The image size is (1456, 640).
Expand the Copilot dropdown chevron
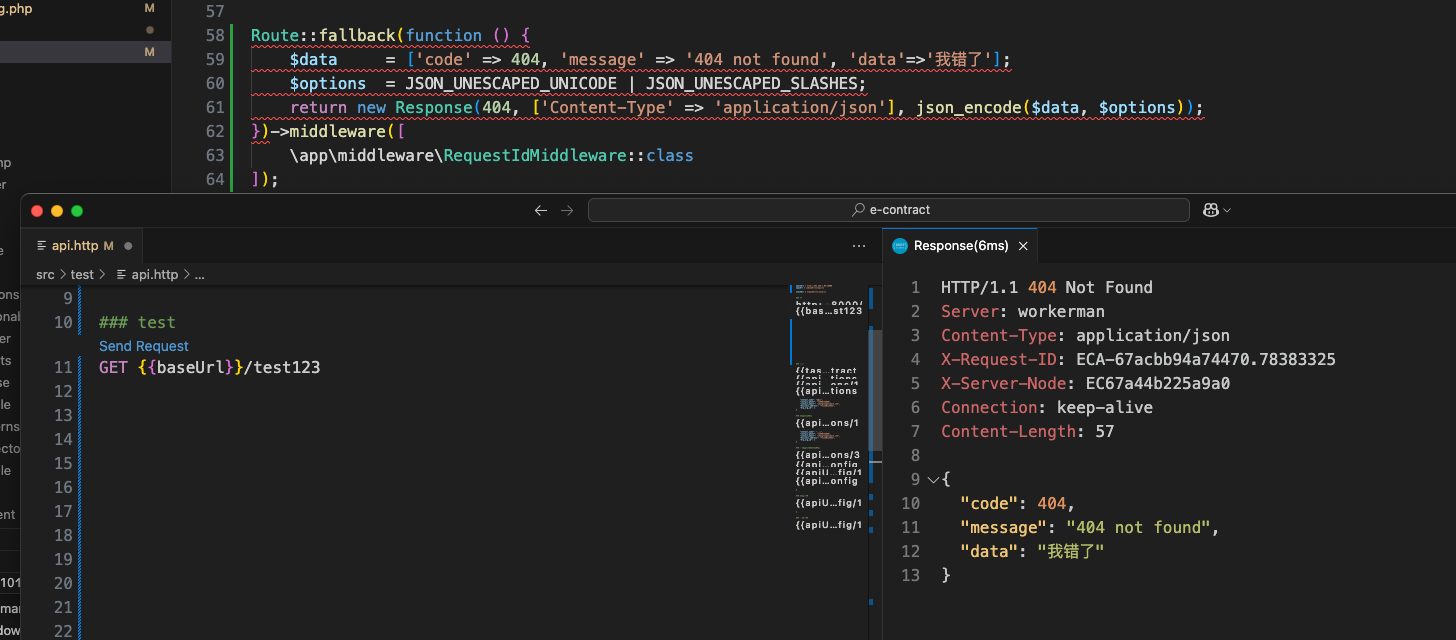pos(1227,210)
